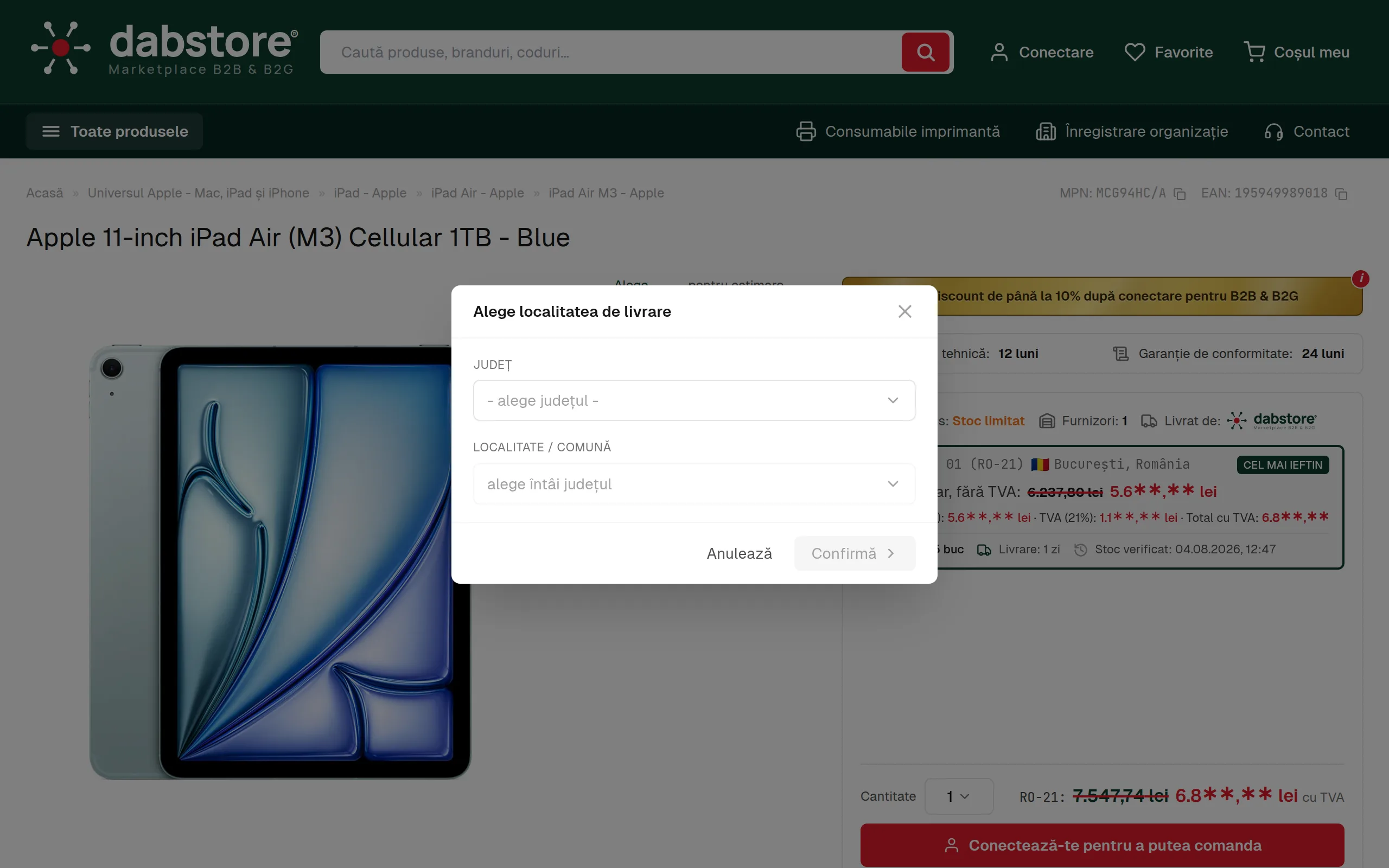1389x868 pixels.
Task: Click the Furnizori: 1 text
Action: click(x=1094, y=421)
